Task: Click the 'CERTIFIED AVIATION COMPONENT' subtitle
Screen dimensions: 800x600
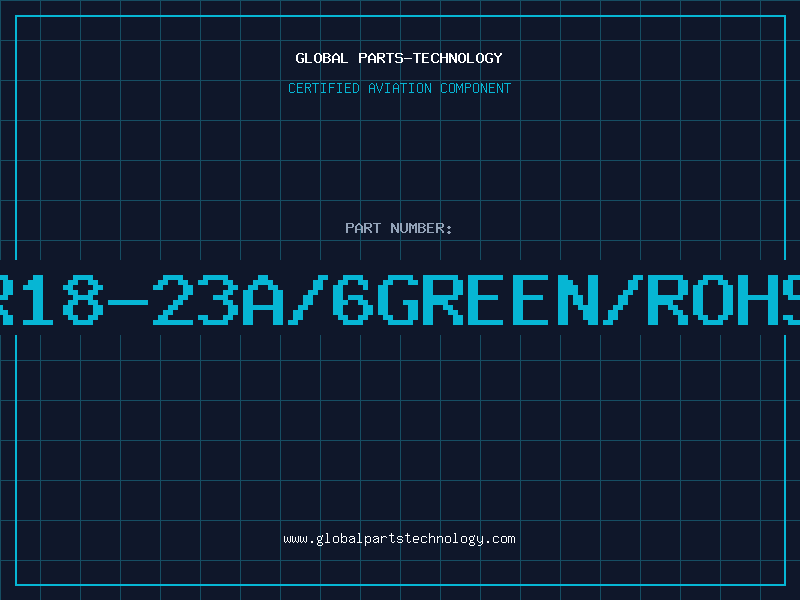Action: point(399,88)
